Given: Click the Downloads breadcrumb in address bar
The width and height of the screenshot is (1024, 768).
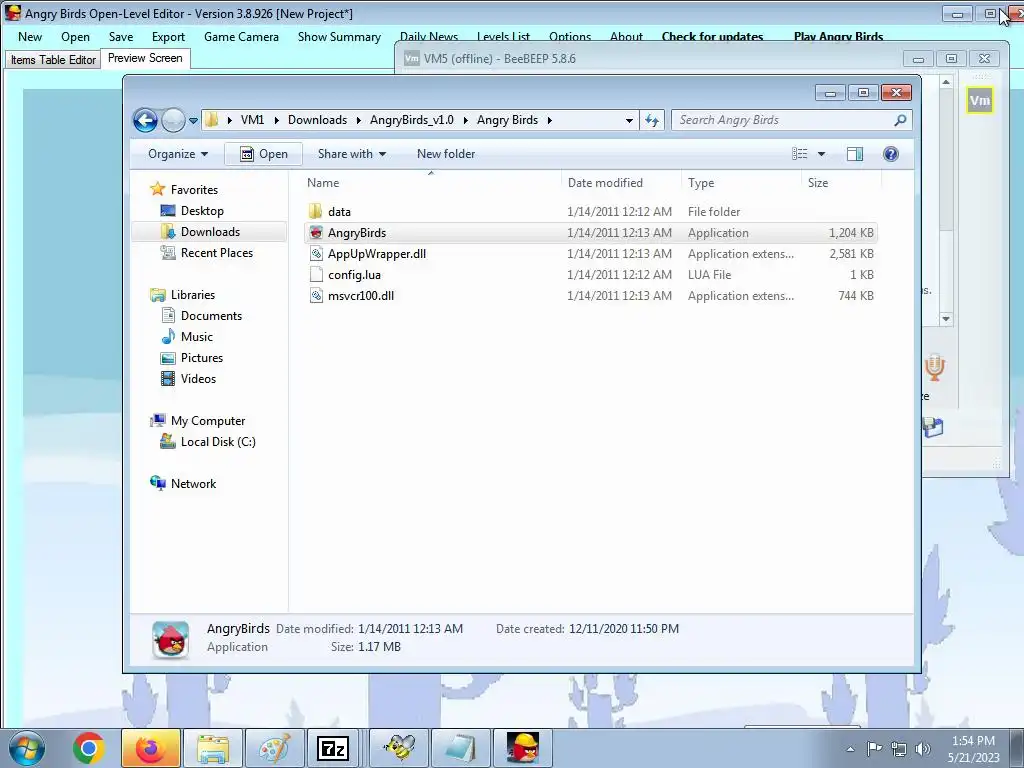Looking at the screenshot, I should coord(317,120).
